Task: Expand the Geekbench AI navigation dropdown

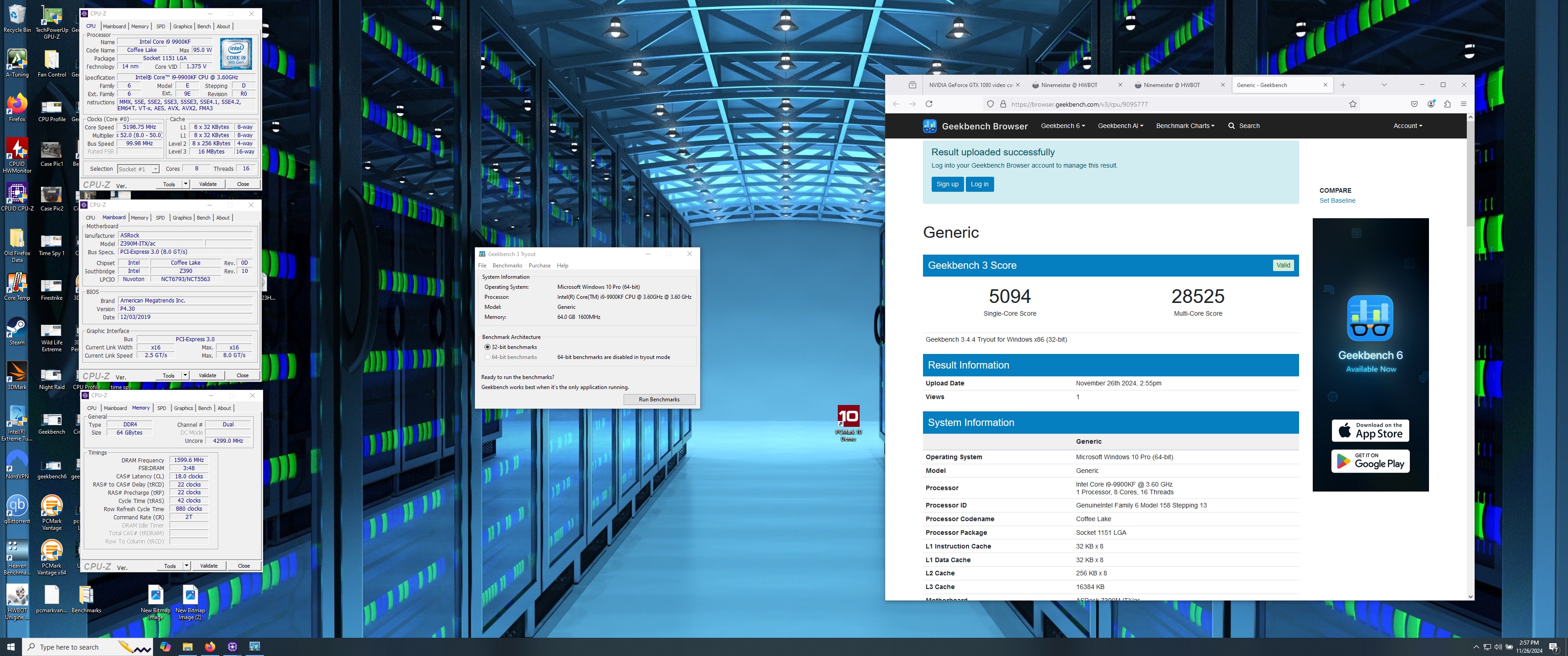Action: (1120, 126)
